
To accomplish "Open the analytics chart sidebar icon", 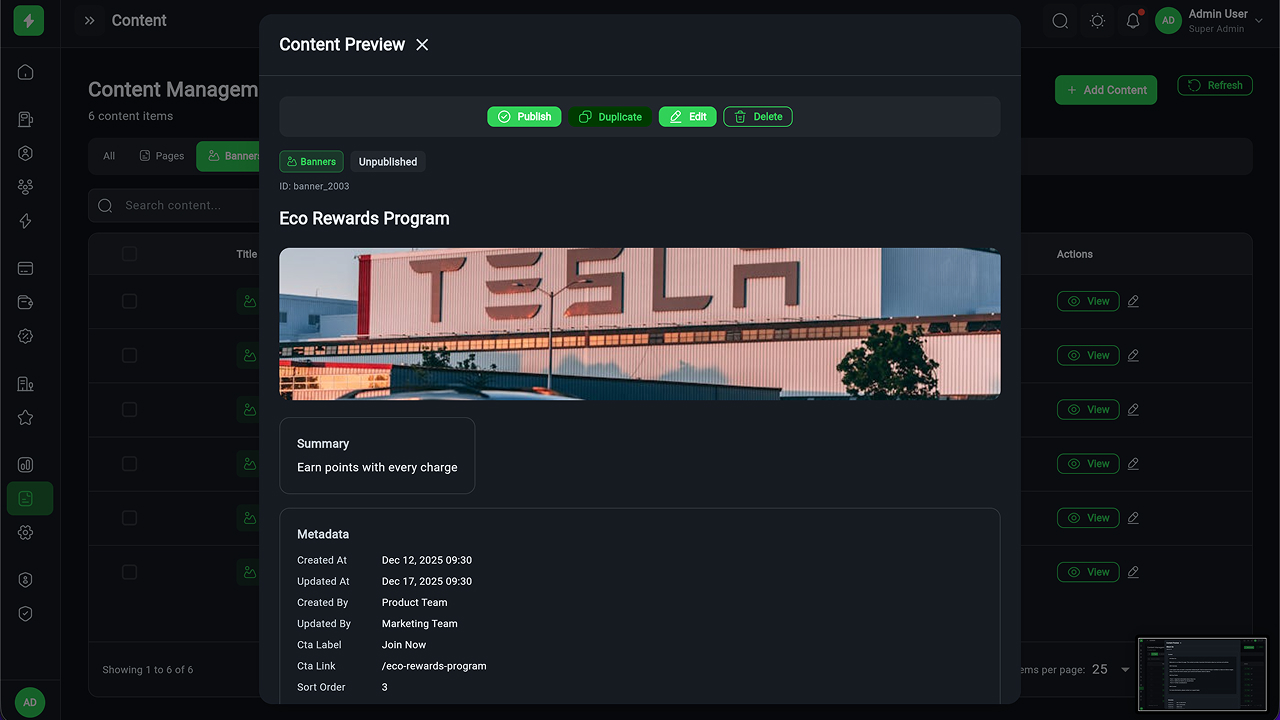I will point(26,465).
